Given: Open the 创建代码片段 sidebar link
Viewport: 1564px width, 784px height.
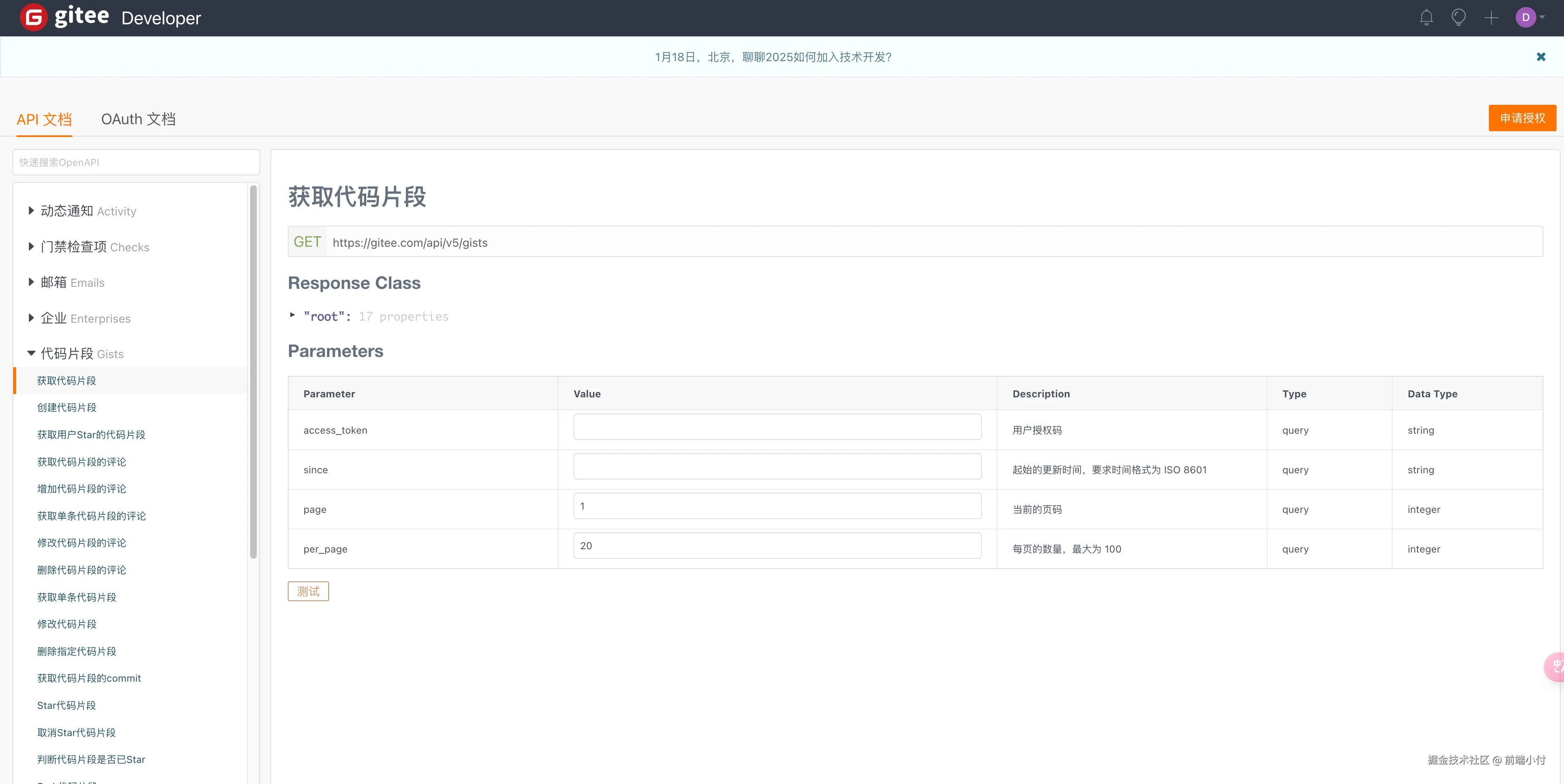Looking at the screenshot, I should coord(67,407).
